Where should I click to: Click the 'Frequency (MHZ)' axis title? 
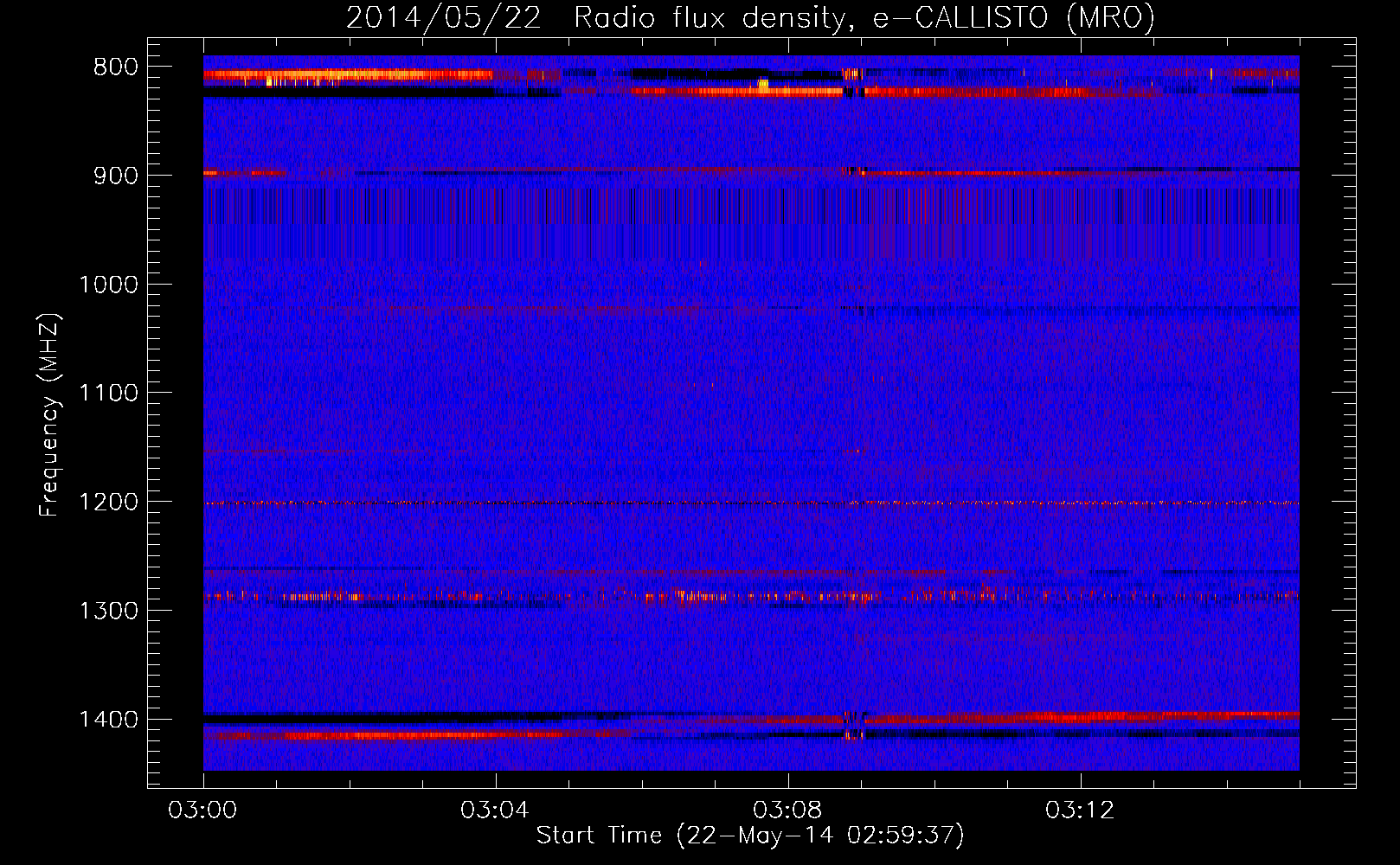click(50, 415)
